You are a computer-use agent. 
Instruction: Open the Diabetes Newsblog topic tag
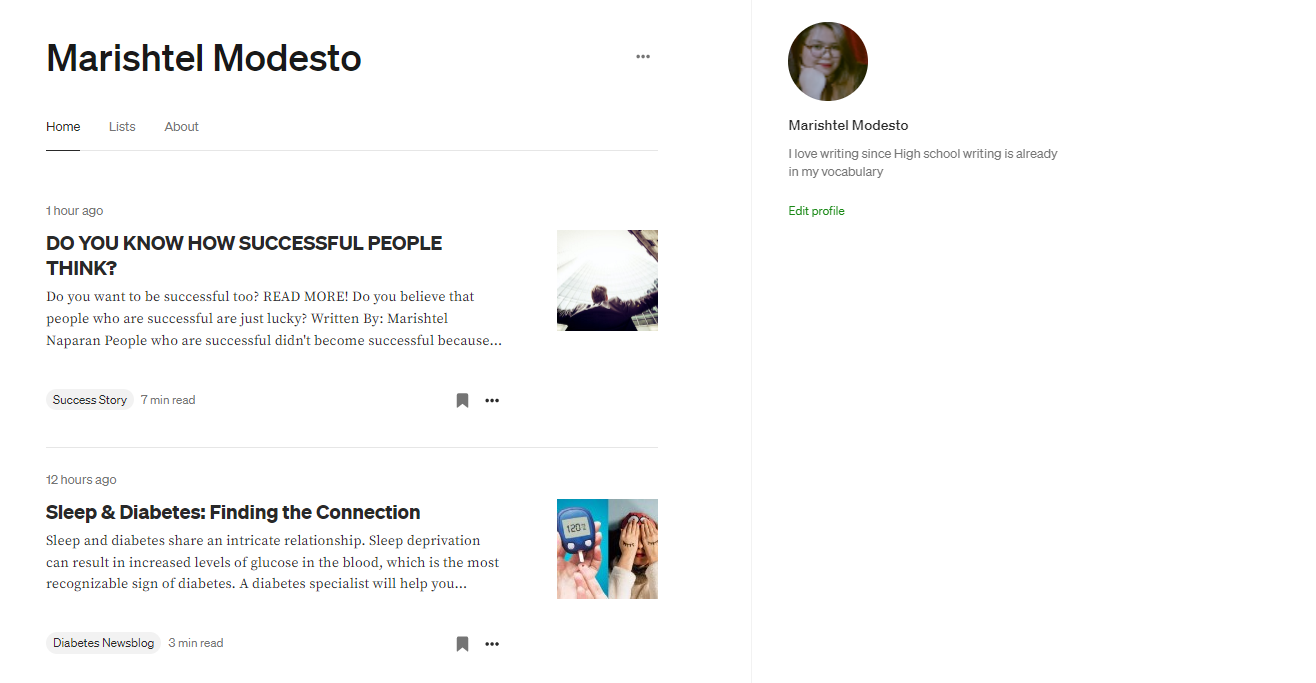(x=103, y=643)
